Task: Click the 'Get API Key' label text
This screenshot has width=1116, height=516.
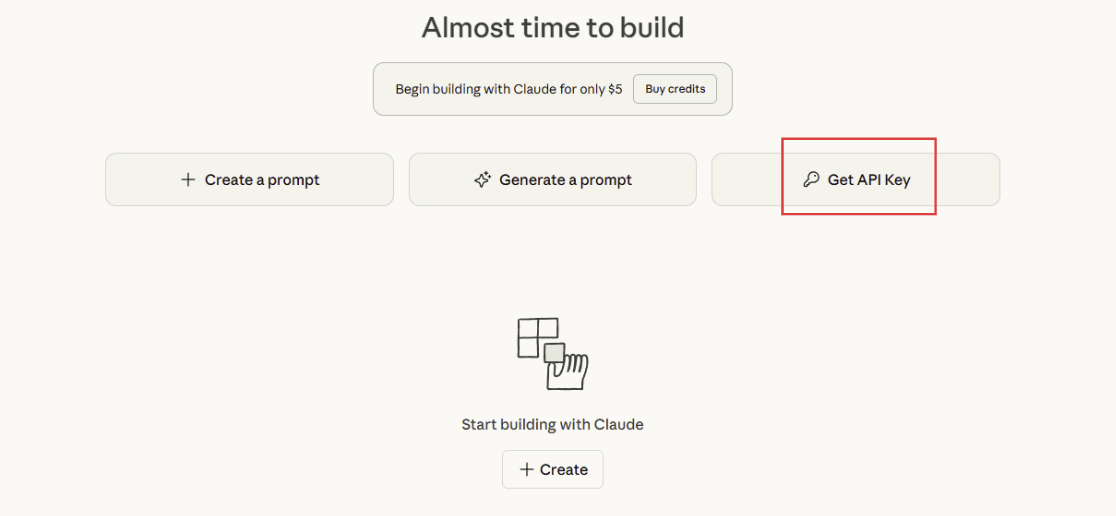Action: click(869, 180)
